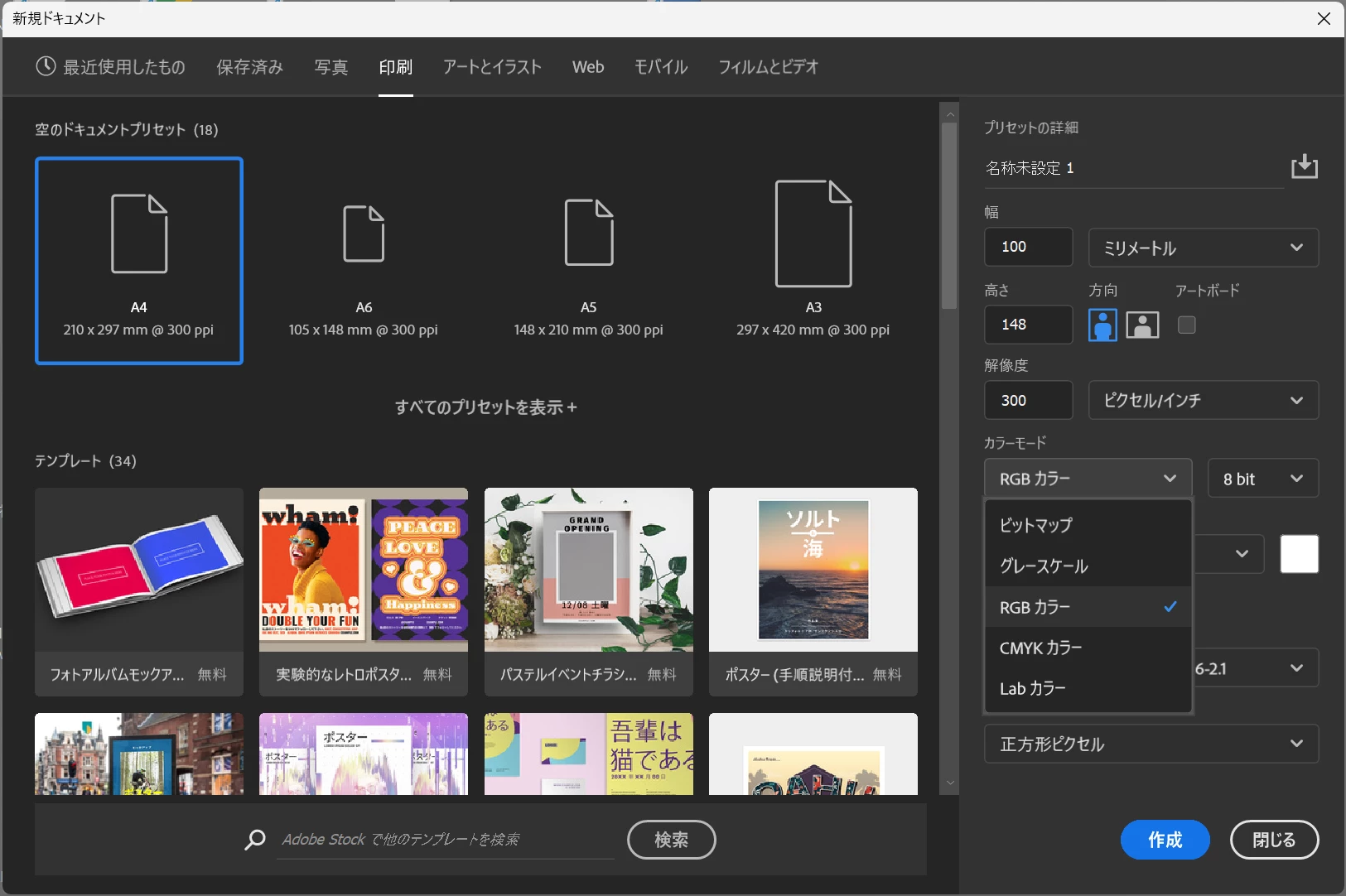
Task: Choose CMYK カラー from color mode list
Action: coord(1088,648)
